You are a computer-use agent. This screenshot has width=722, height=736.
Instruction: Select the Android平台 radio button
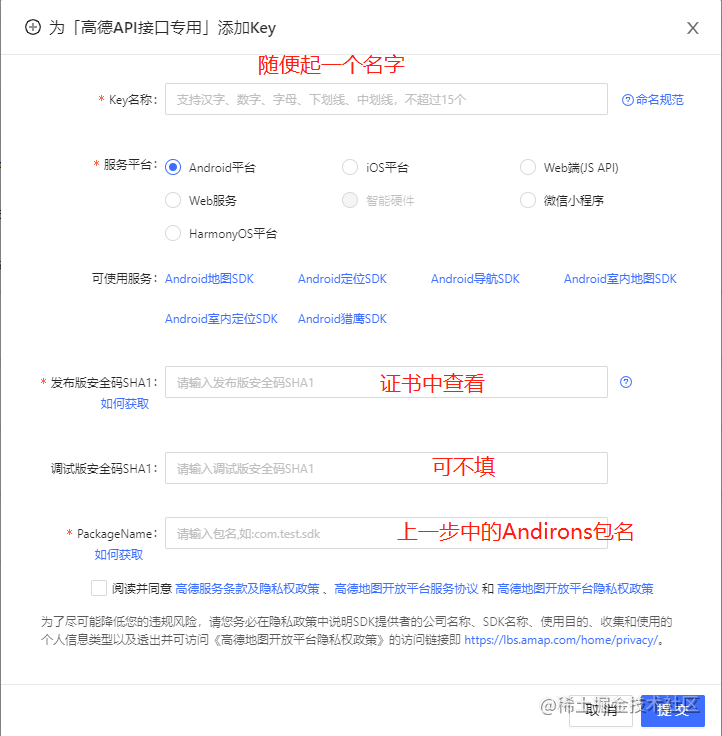[x=173, y=167]
